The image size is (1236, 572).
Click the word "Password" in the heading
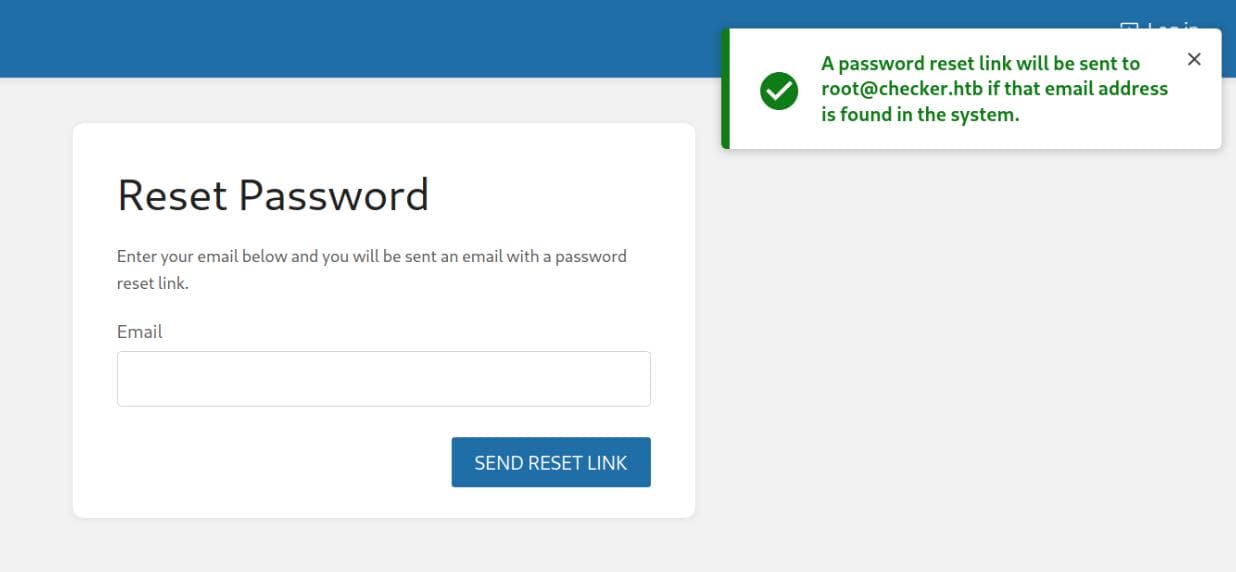tap(334, 195)
